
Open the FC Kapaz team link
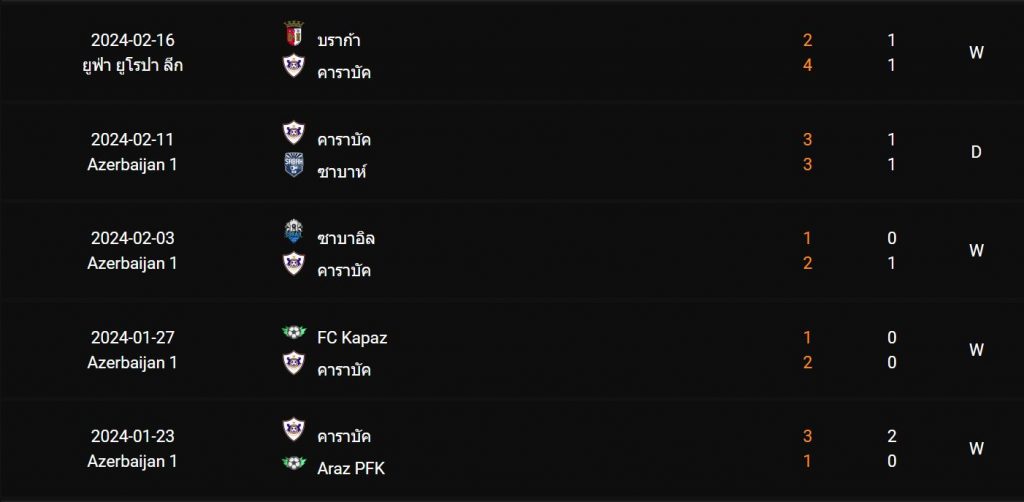(352, 337)
